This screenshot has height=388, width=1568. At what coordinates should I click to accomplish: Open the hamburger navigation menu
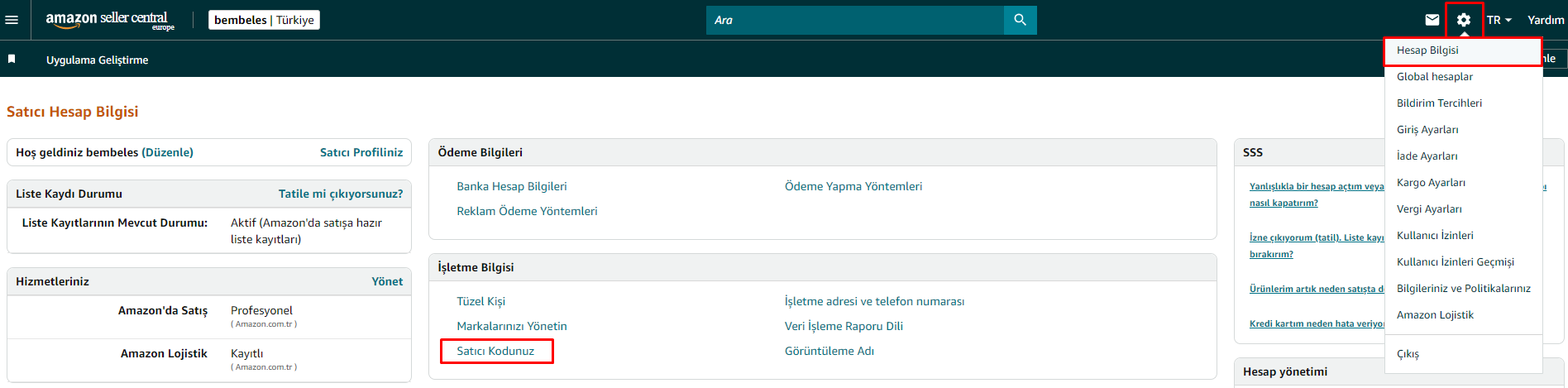(x=12, y=20)
